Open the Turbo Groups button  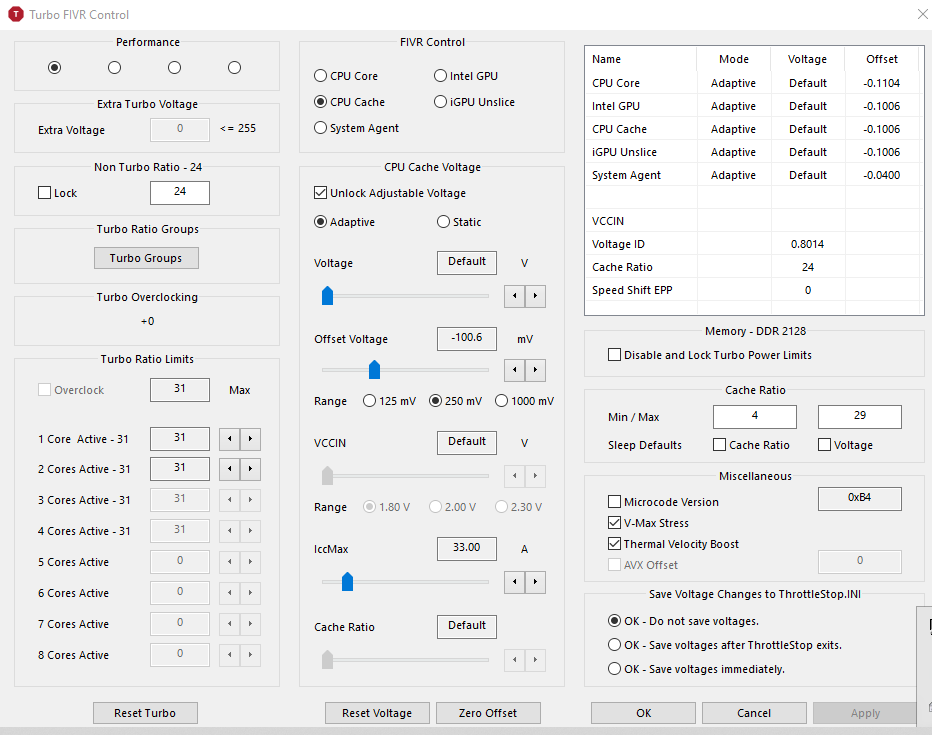146,258
